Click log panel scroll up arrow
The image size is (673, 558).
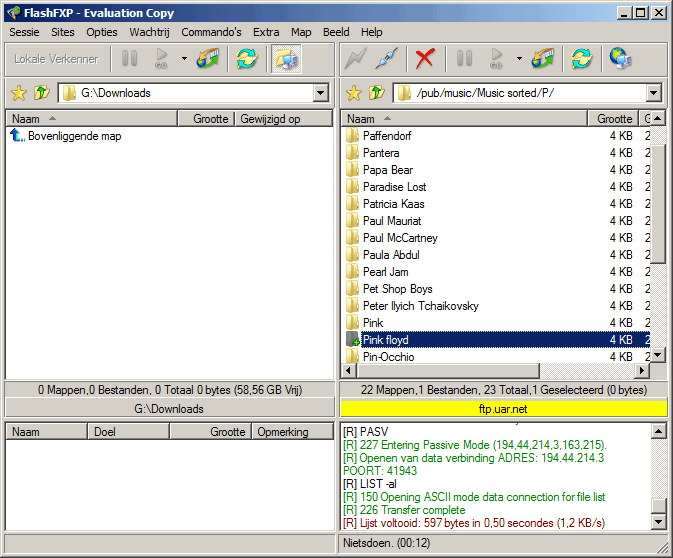[658, 431]
